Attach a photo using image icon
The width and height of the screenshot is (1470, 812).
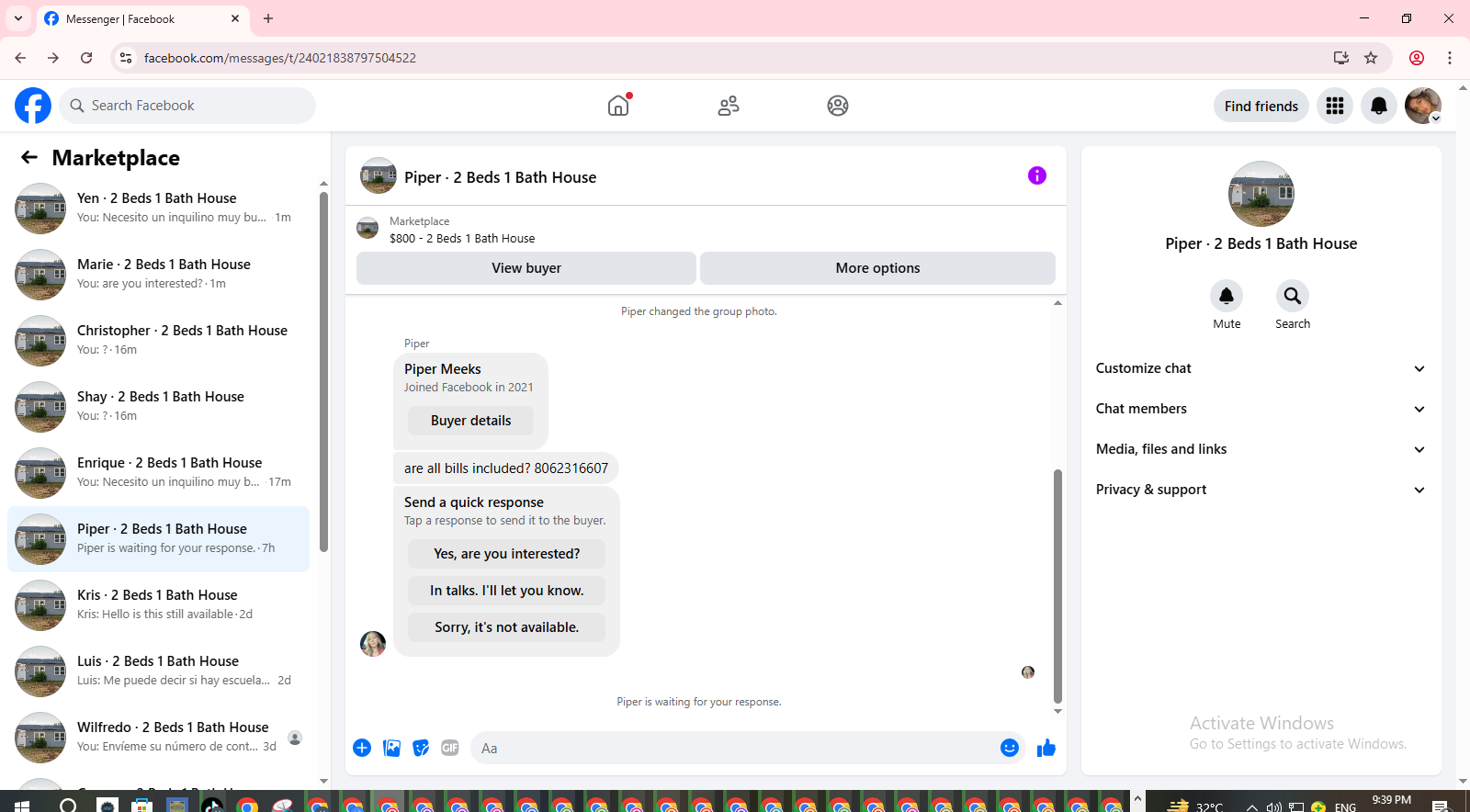392,748
